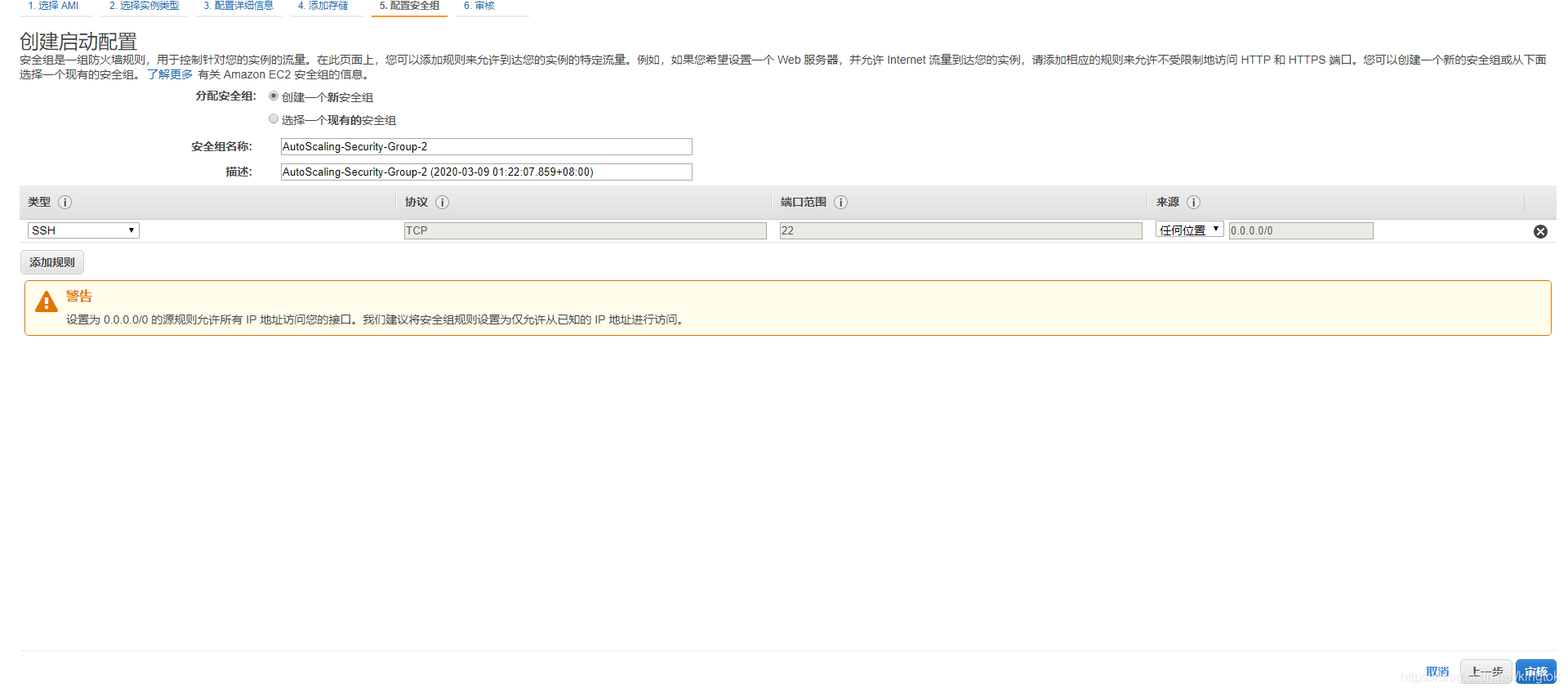Click the 添加规则 button
Viewport: 1568px width, 692px height.
point(52,262)
